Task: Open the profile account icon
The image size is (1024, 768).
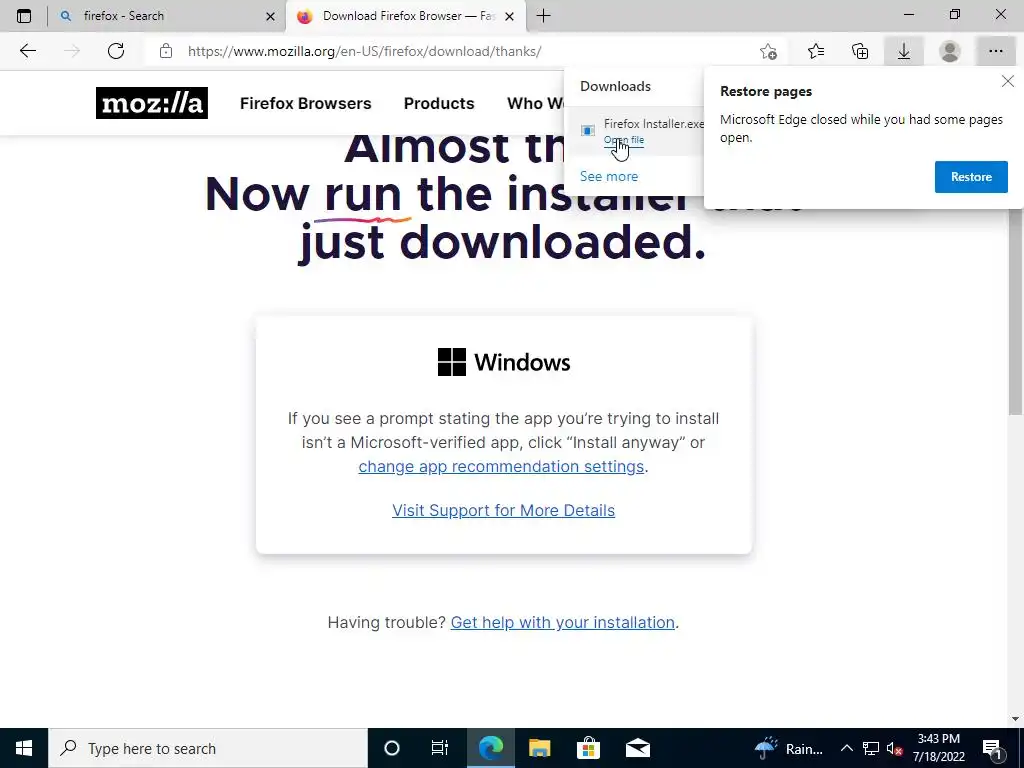Action: [950, 51]
